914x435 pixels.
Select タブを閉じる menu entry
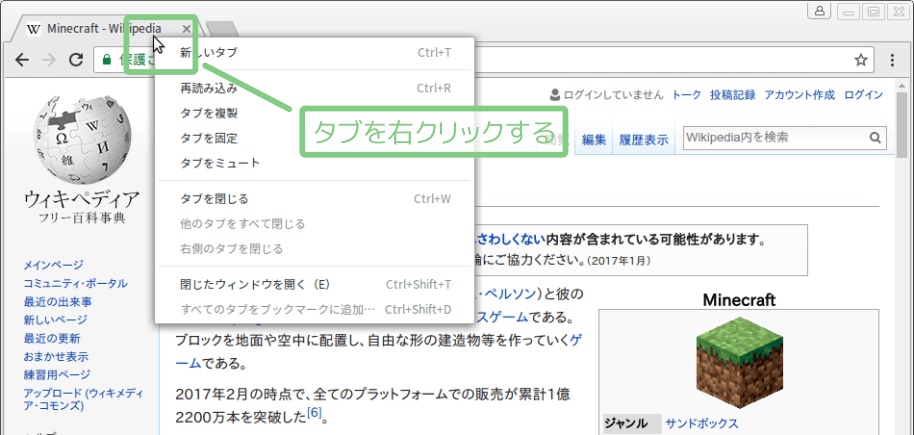point(315,199)
